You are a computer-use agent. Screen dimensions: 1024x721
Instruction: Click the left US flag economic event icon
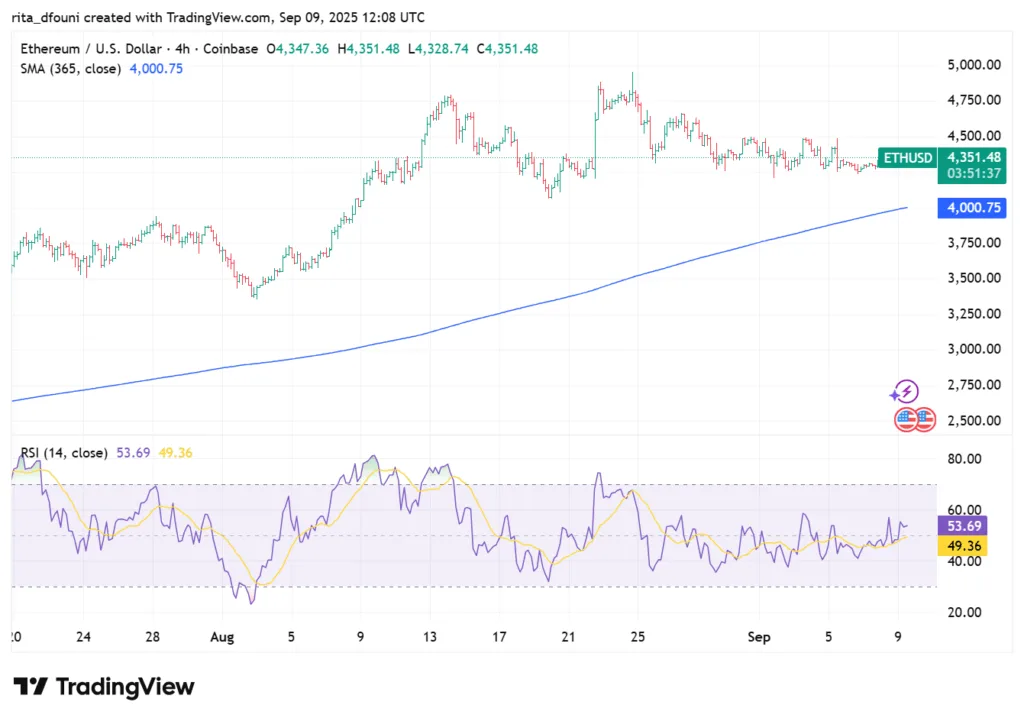[x=906, y=420]
